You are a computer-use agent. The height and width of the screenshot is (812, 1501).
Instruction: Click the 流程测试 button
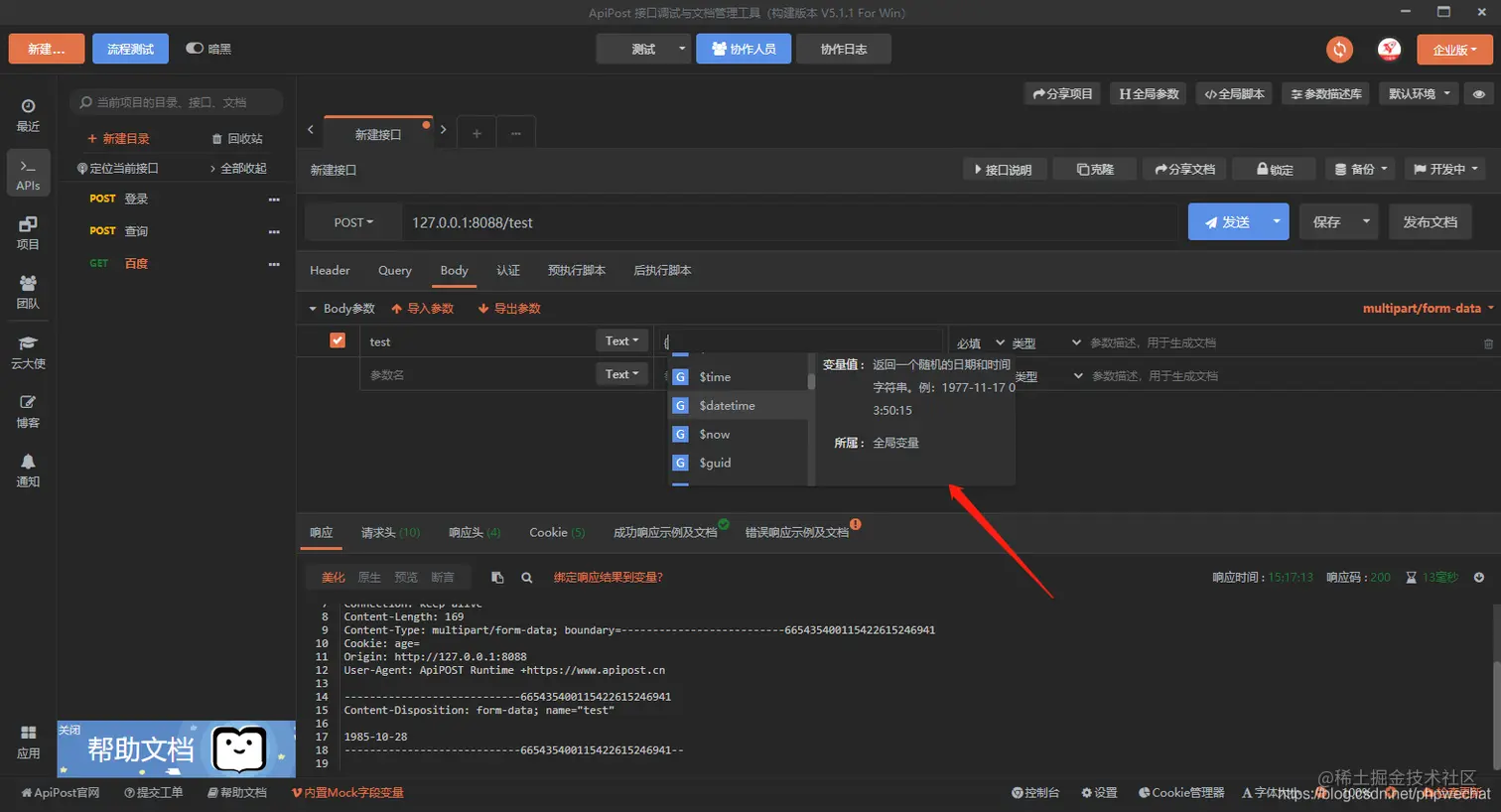130,49
